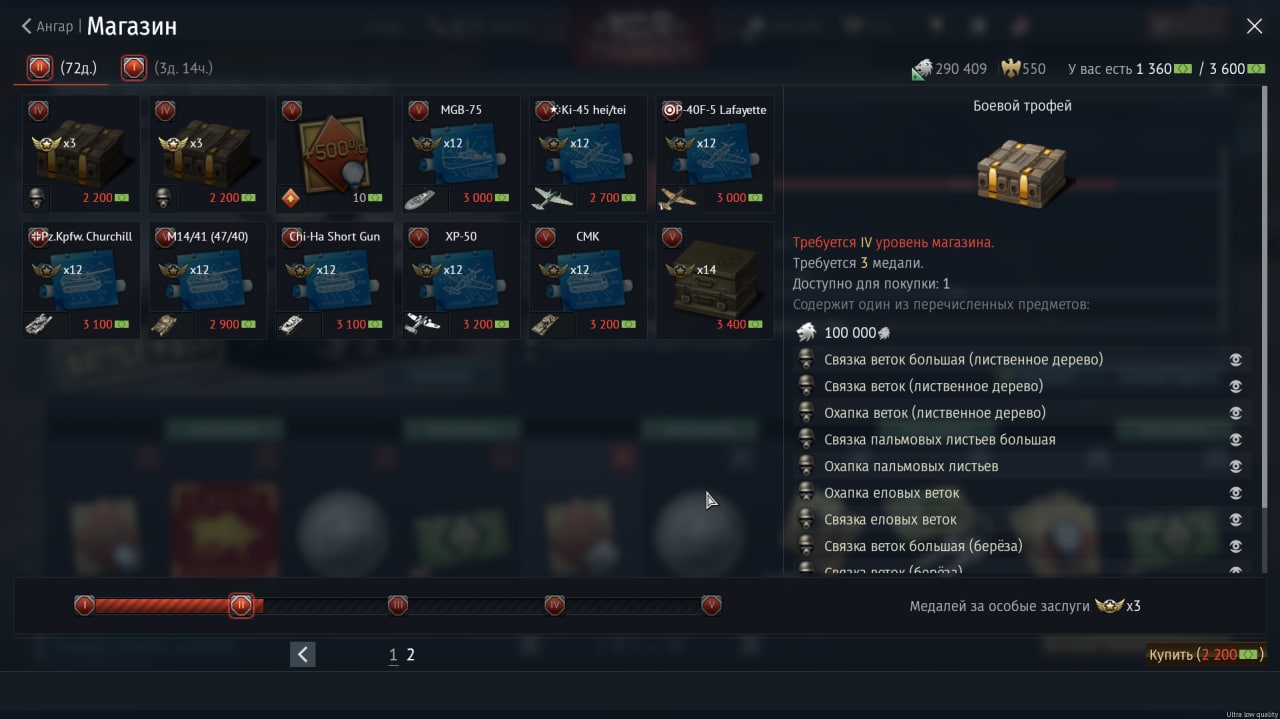Select the Ki-45 hei/tei aircraft blueprint
Screen dimensions: 1280x719
tap(588, 154)
